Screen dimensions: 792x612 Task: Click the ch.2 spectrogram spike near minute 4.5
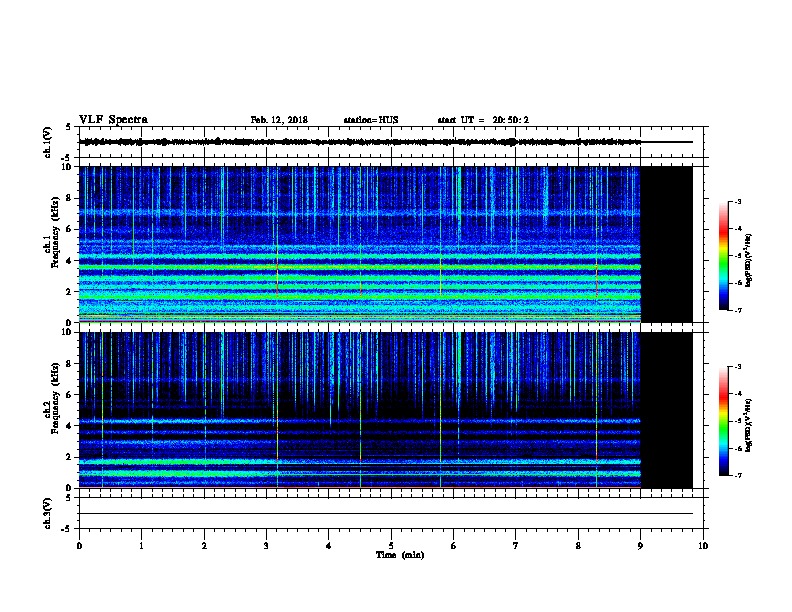pos(361,410)
